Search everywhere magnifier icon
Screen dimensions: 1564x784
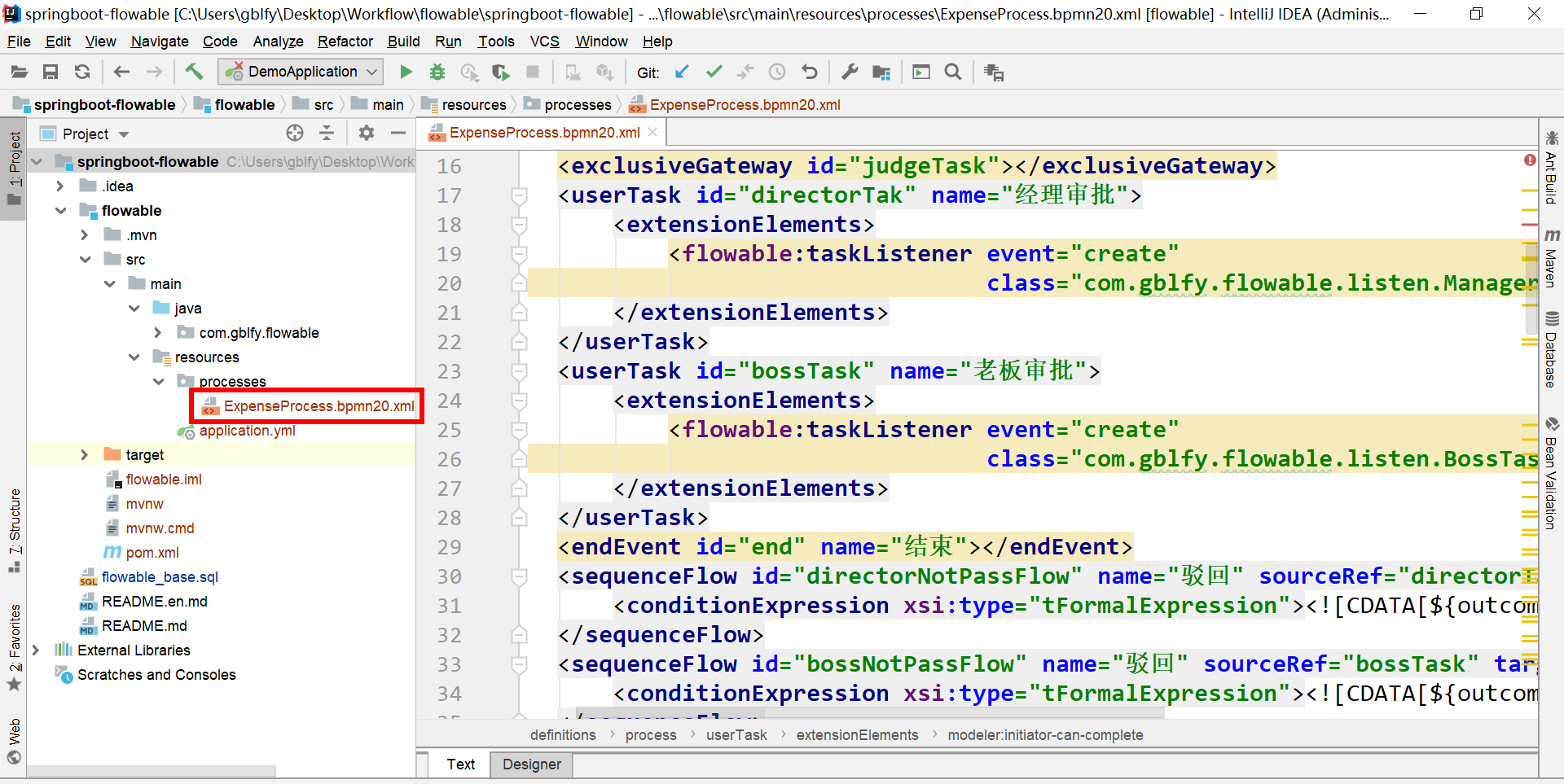coord(953,72)
